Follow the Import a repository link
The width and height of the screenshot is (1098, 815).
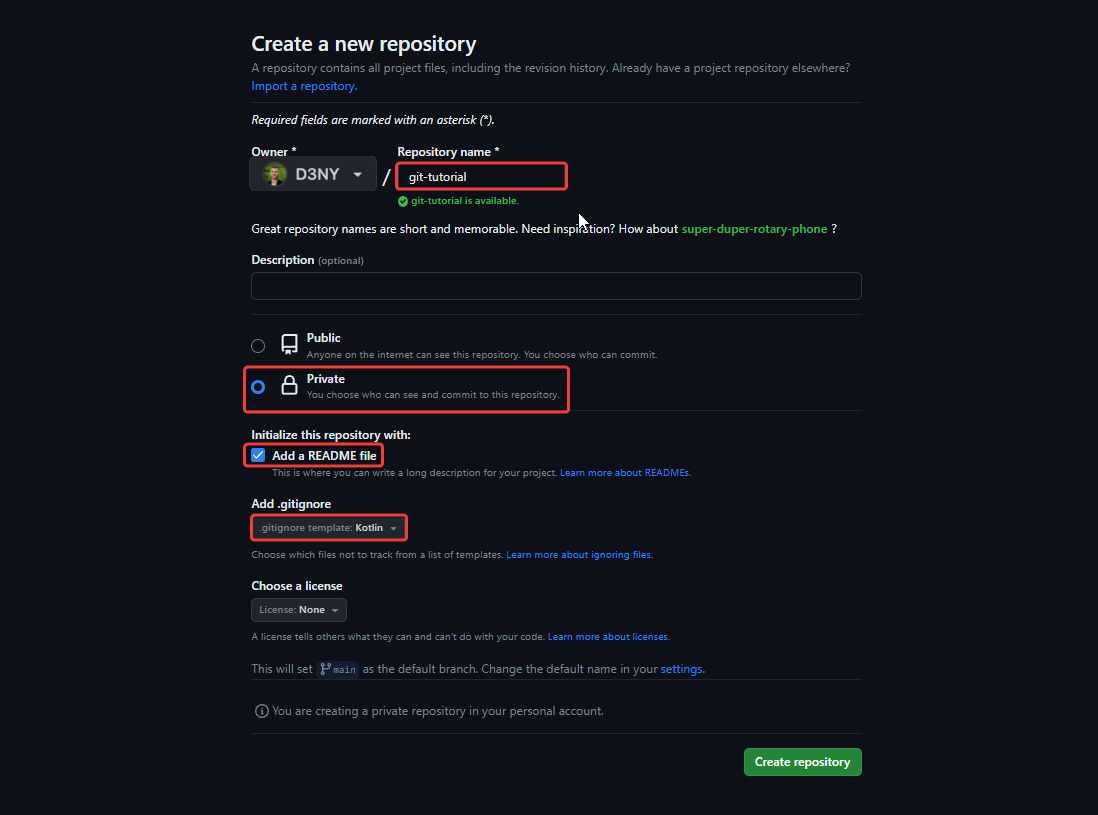[304, 86]
